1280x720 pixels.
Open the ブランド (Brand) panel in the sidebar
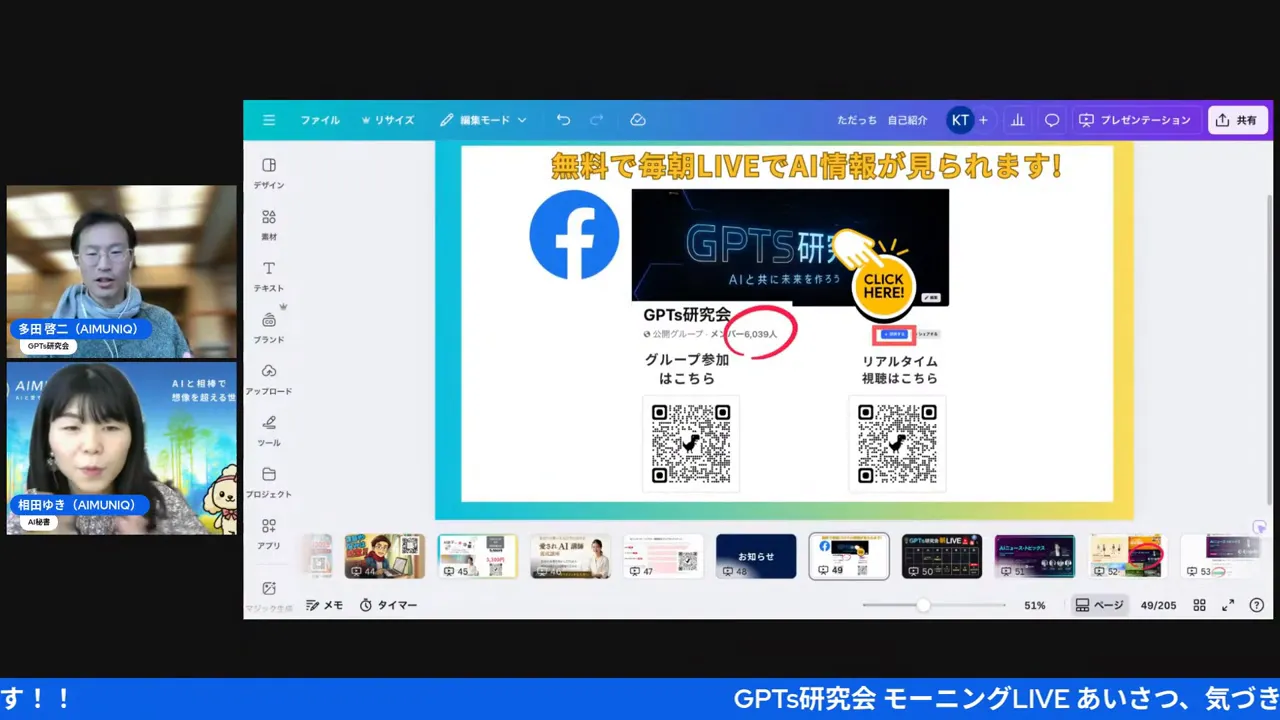268,326
